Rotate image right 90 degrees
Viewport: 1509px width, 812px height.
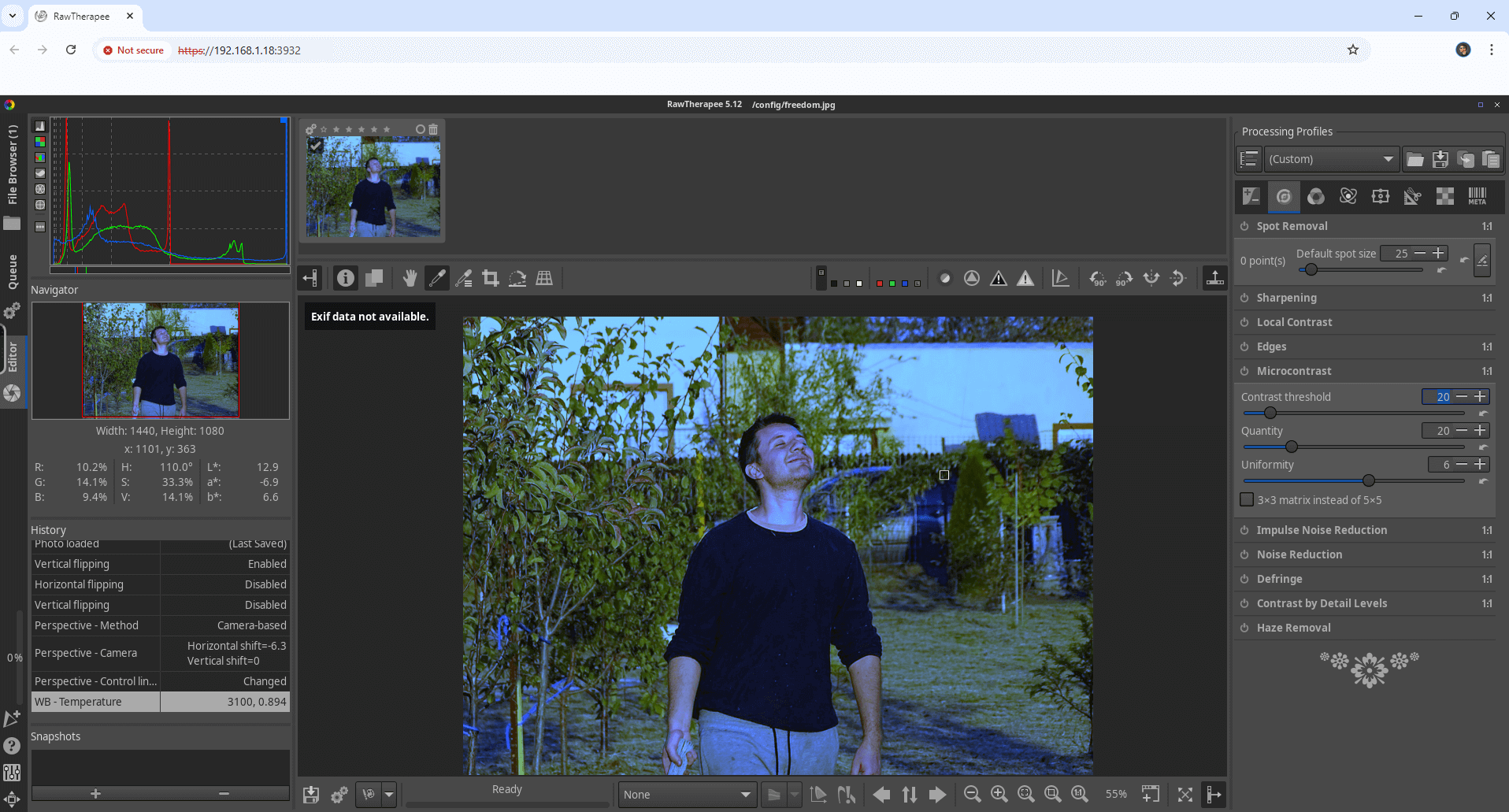pos(1124,278)
